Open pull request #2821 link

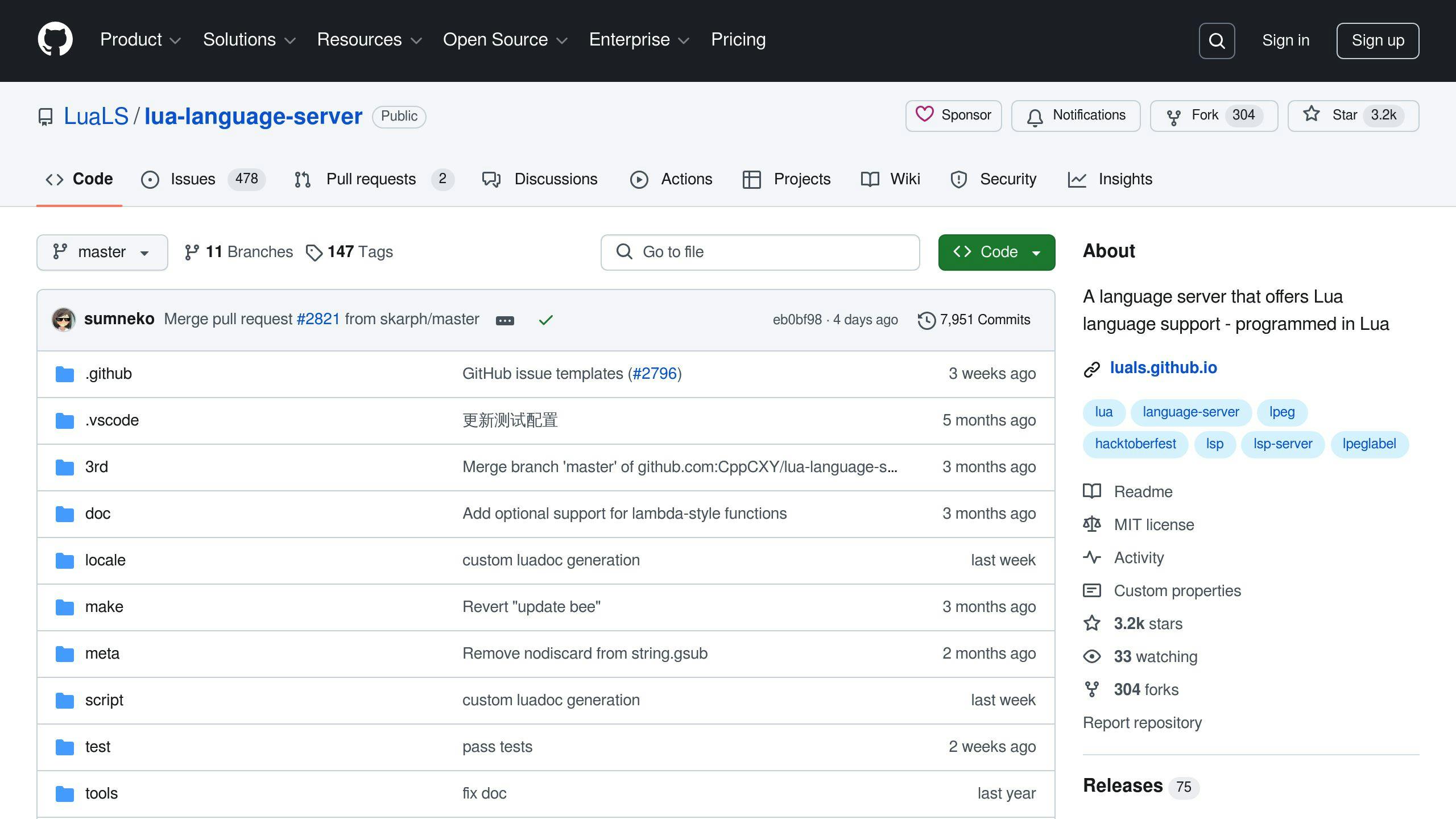coord(318,319)
